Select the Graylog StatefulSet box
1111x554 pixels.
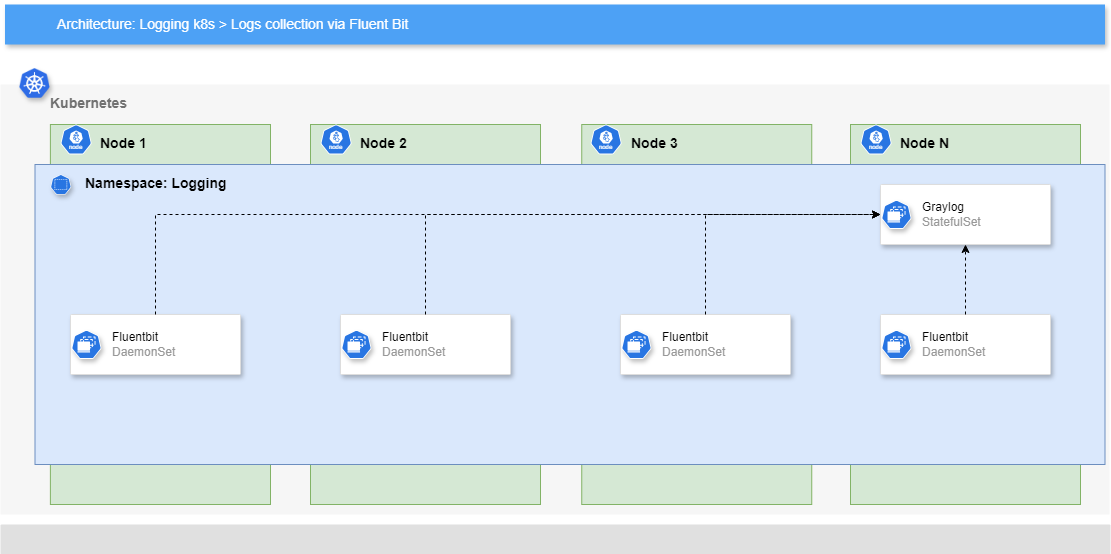[965, 215]
